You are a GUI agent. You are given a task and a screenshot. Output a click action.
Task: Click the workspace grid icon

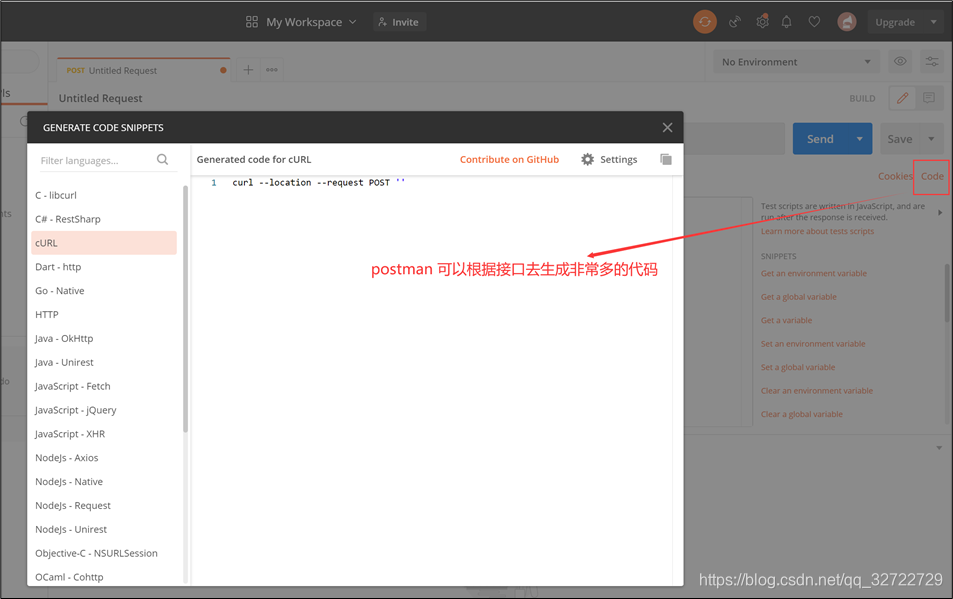point(252,22)
